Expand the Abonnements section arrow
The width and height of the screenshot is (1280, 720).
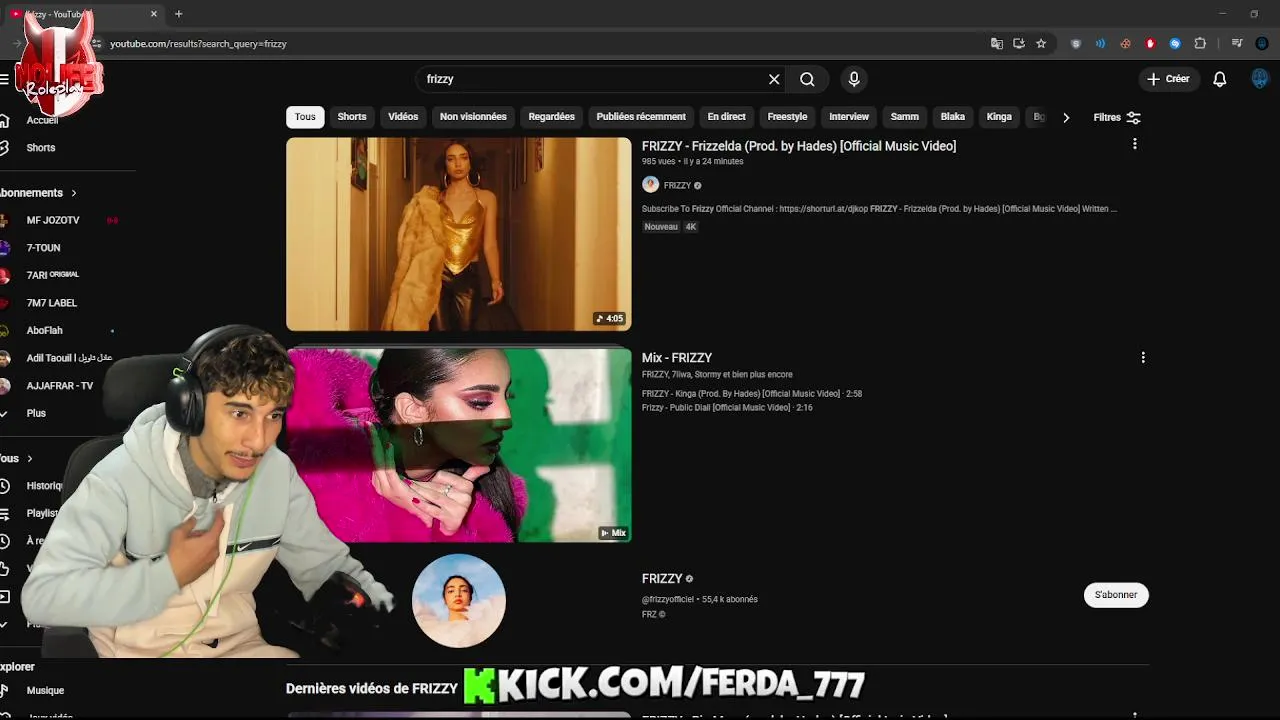73,193
